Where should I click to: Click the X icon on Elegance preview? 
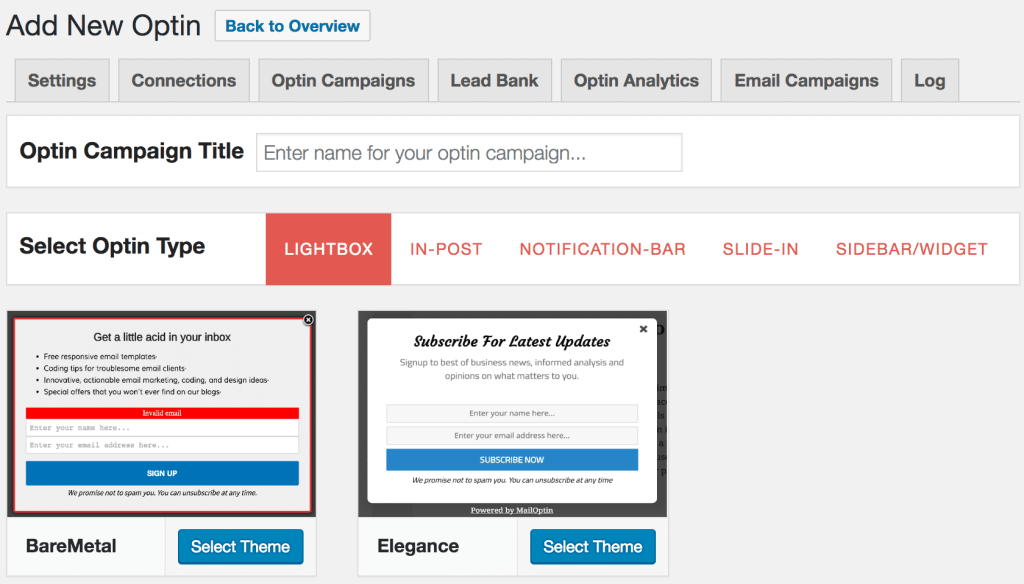click(643, 328)
